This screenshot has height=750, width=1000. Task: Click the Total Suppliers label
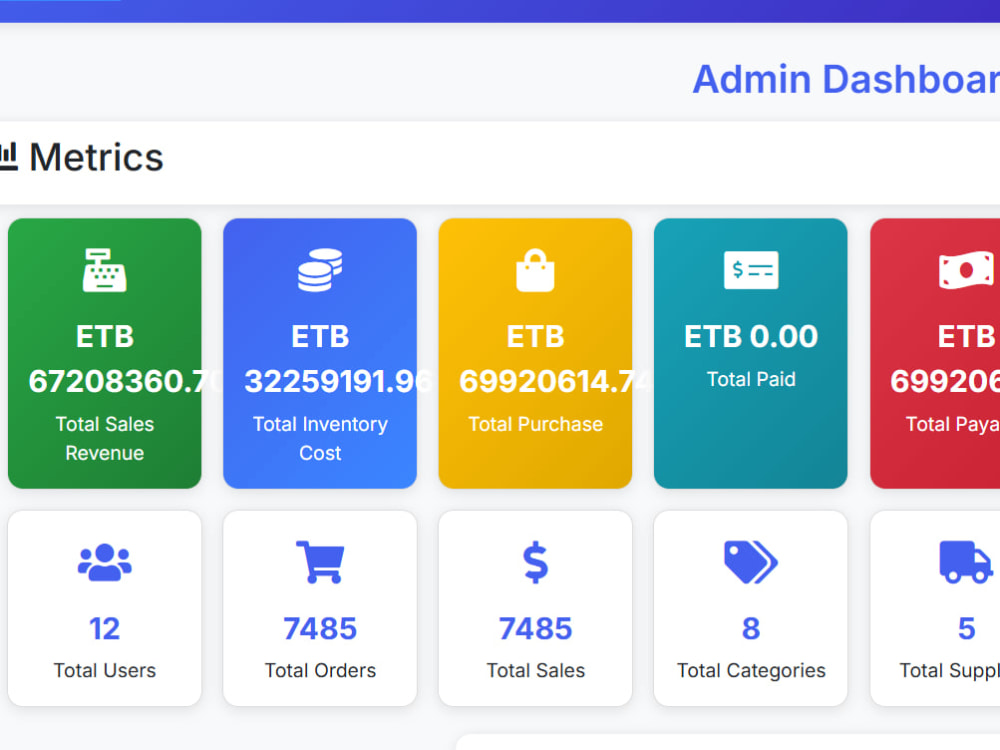[x=950, y=670]
